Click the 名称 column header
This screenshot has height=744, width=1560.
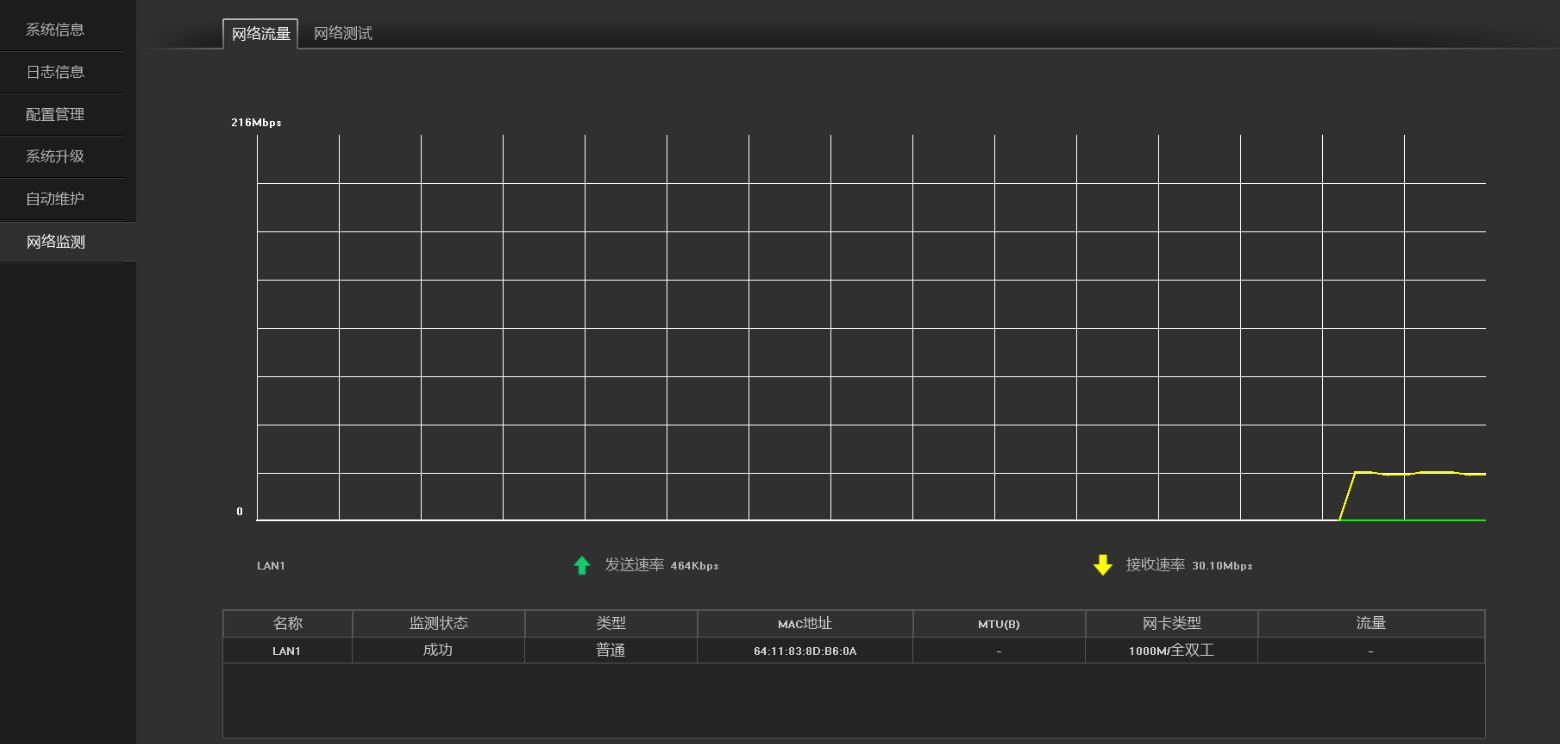click(288, 623)
